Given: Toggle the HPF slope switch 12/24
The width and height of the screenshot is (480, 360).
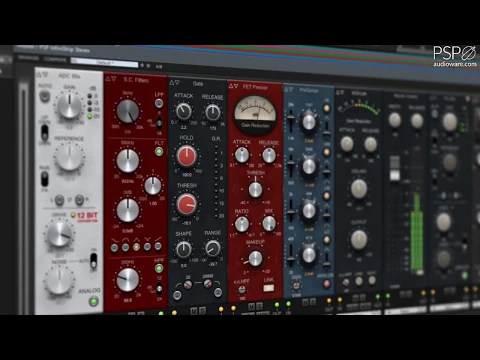Looking at the screenshot, I should coord(159,289).
